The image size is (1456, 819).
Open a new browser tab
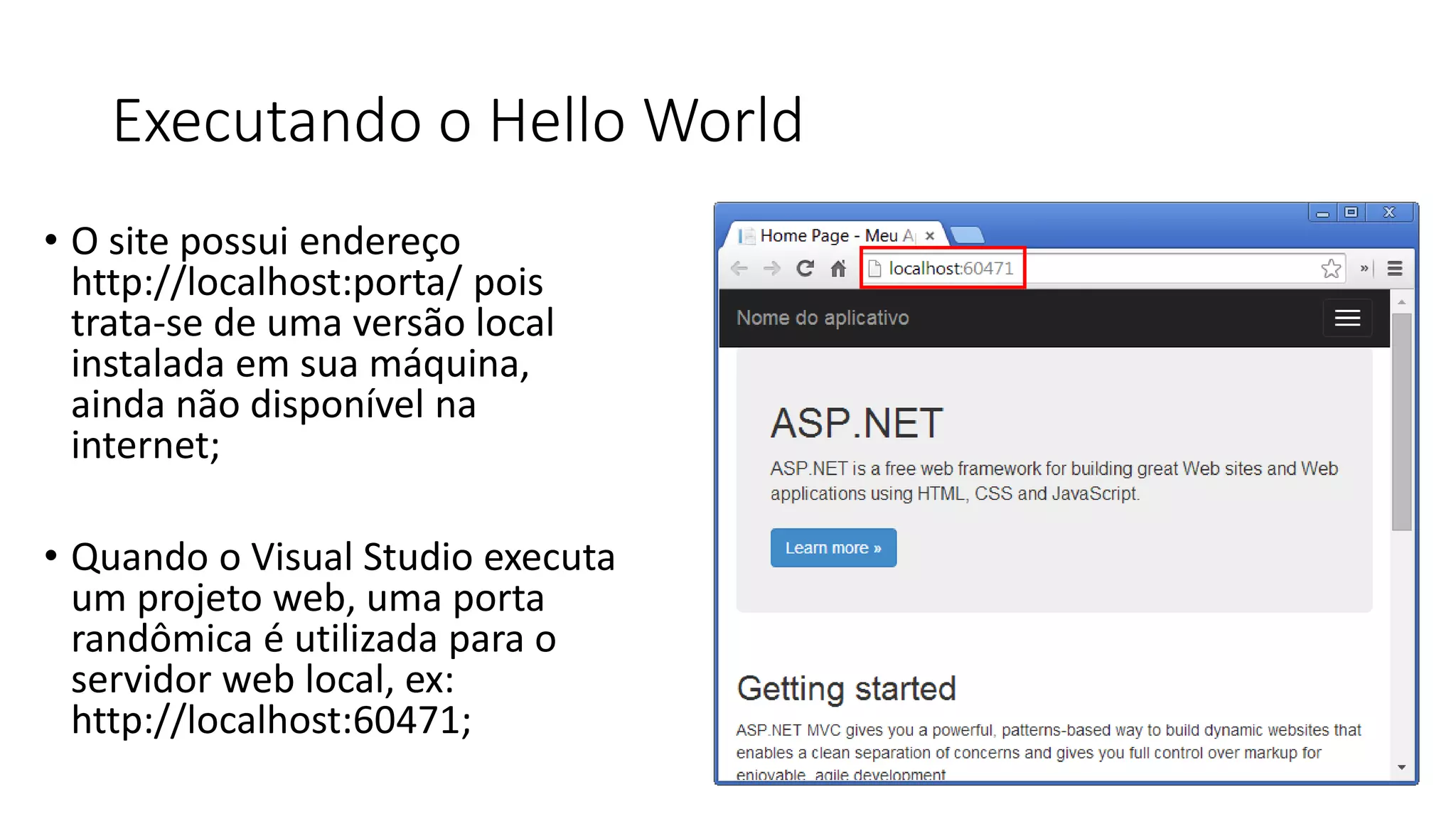tap(967, 235)
